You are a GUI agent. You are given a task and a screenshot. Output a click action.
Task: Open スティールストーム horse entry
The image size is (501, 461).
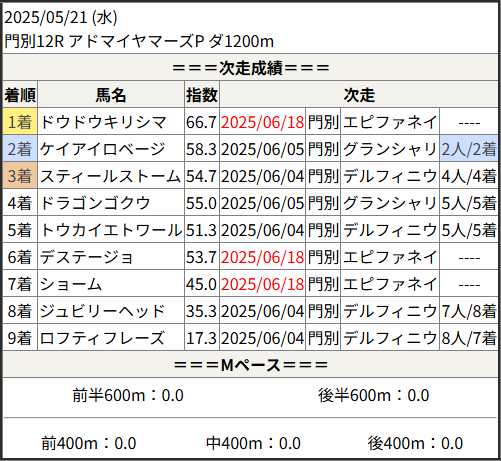pos(110,176)
